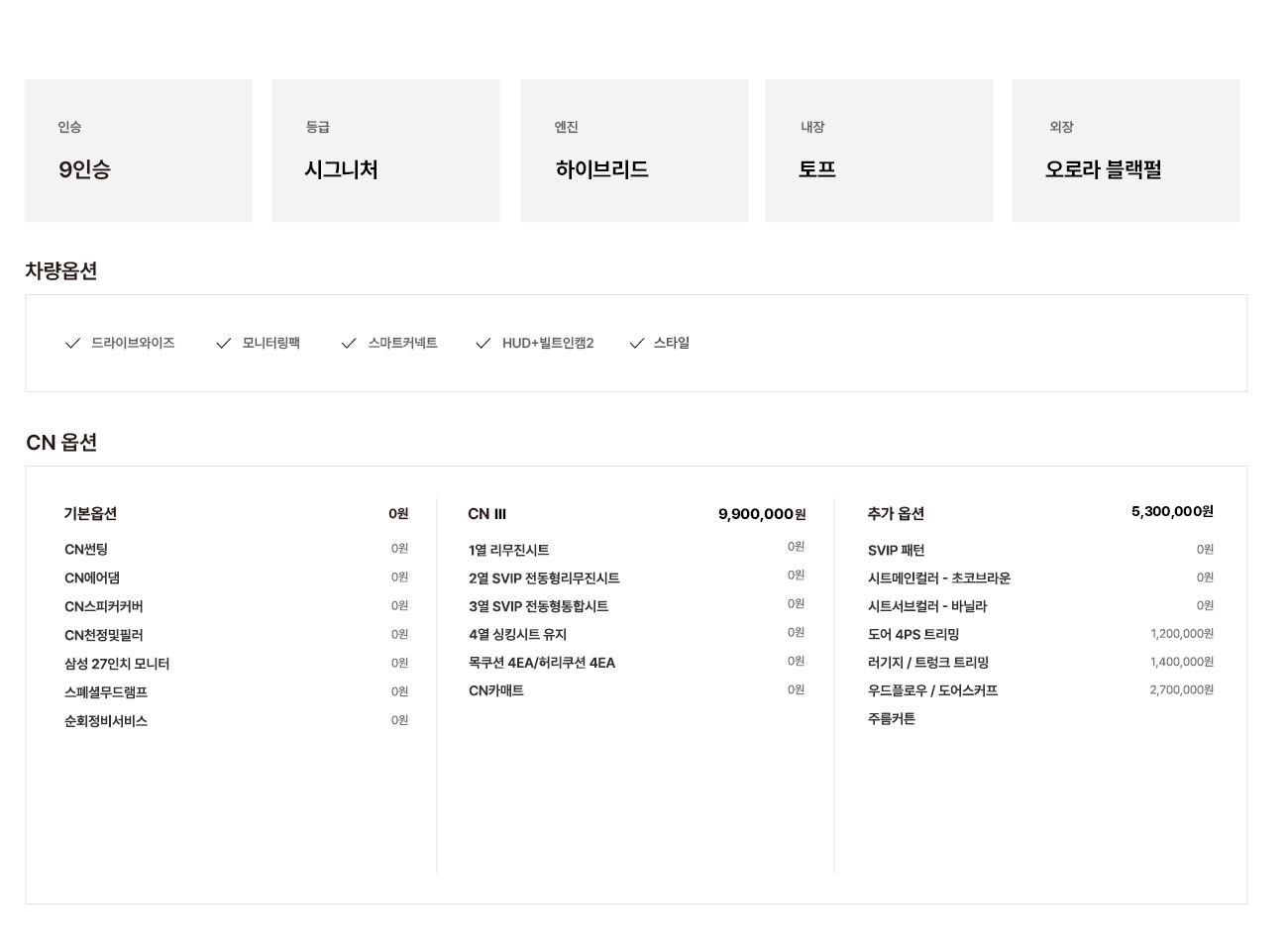Click the 9,900,000원 CN III price
Image resolution: width=1288 pixels, height=945 pixels.
coord(762,514)
